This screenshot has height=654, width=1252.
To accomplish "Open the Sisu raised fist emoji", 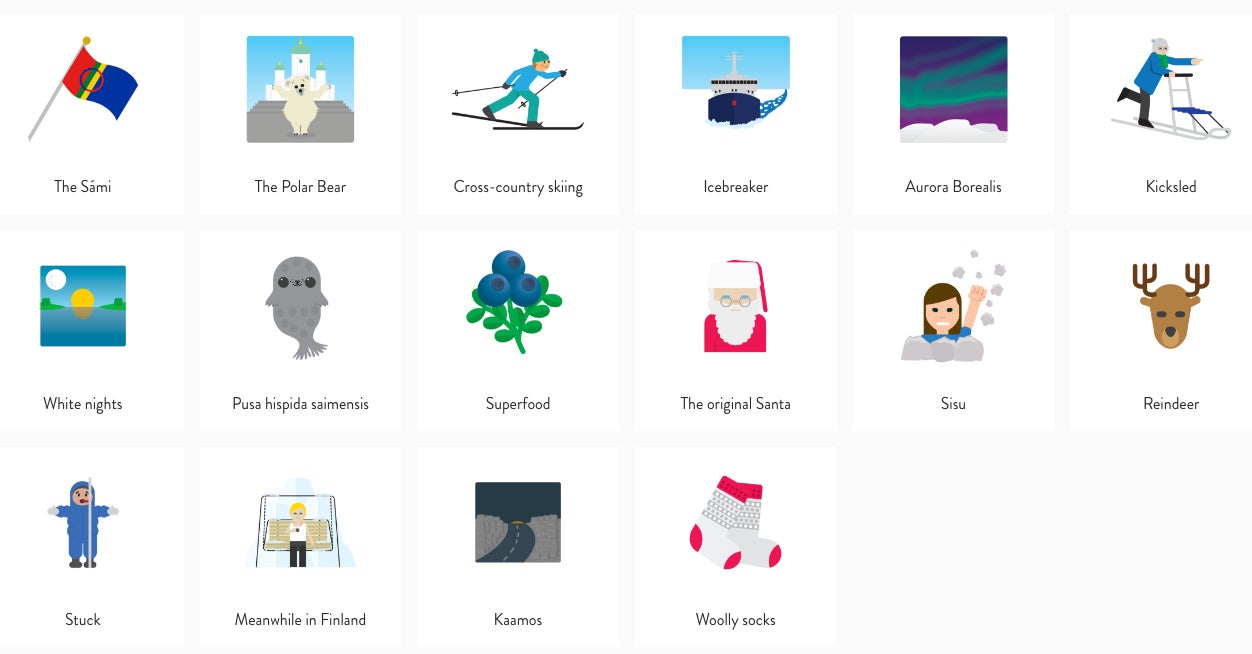I will click(x=953, y=306).
